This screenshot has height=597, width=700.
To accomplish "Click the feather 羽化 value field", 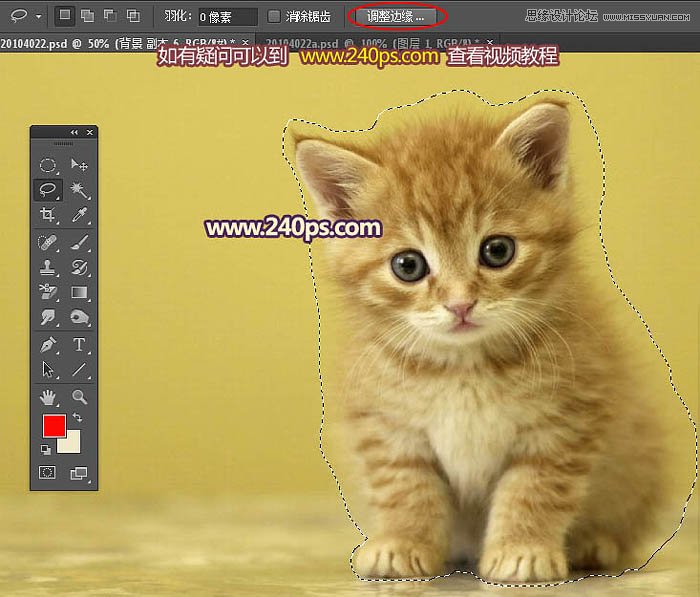I will coord(228,17).
